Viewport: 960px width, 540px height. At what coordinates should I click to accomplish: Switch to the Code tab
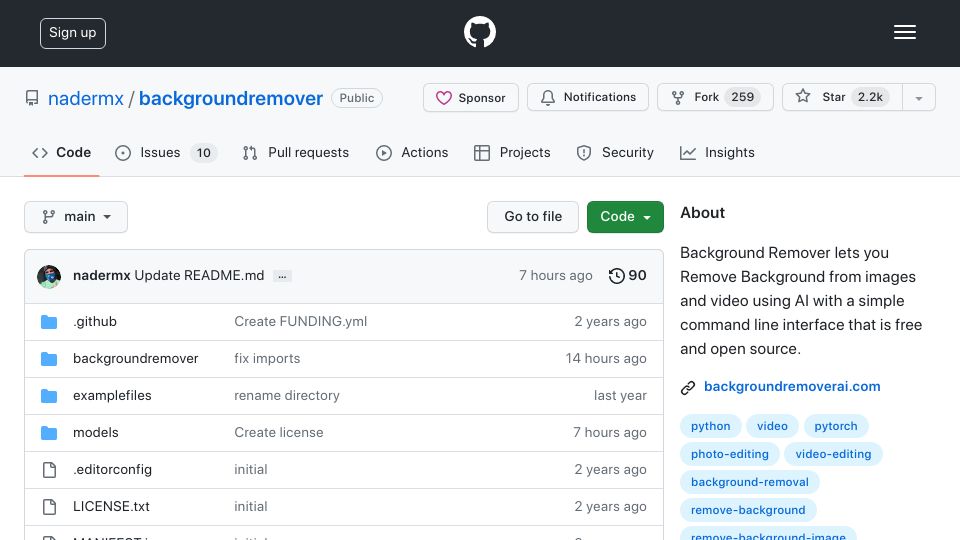61,152
